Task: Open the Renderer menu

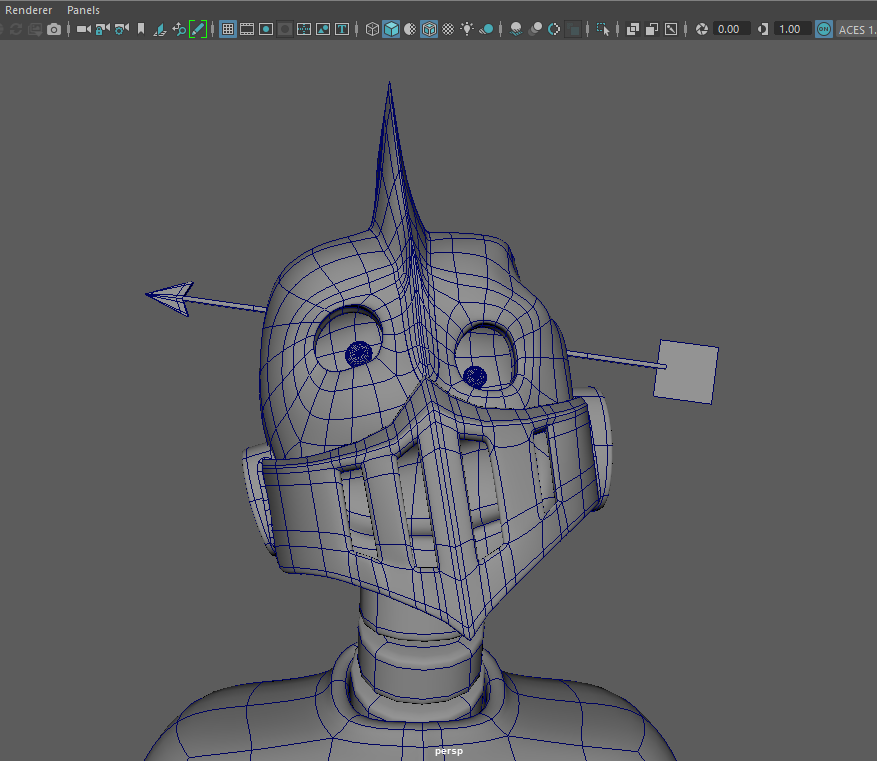Action: (29, 10)
